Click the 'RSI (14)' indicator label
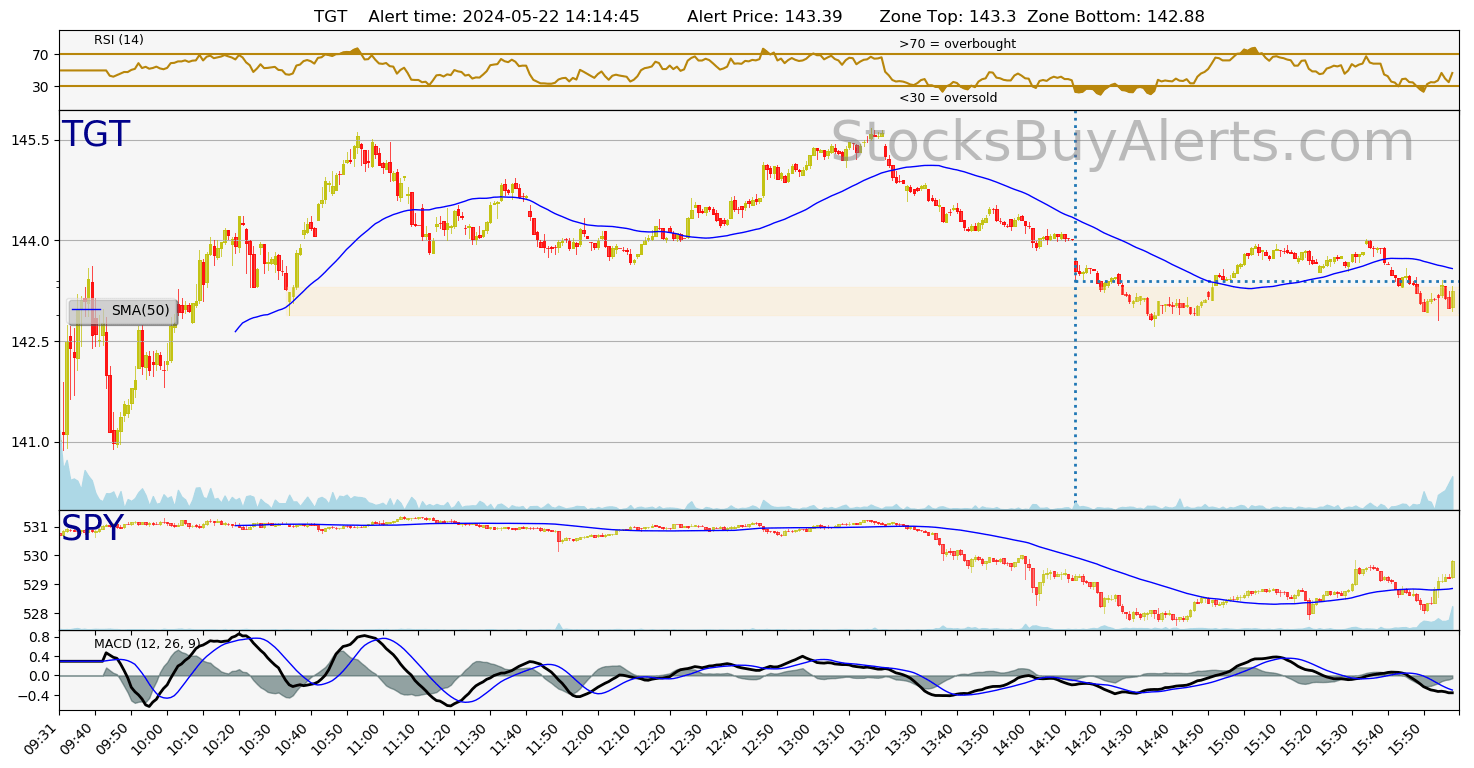The image size is (1474, 768). [x=119, y=40]
